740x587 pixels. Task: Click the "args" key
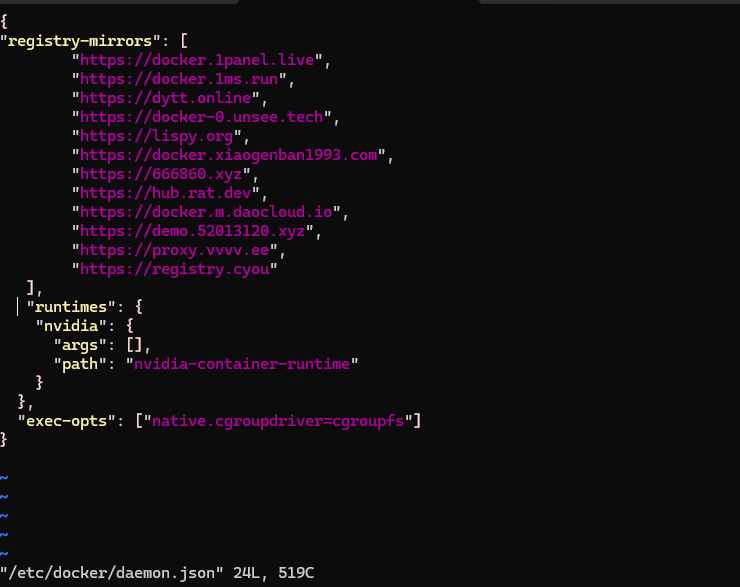[80, 344]
